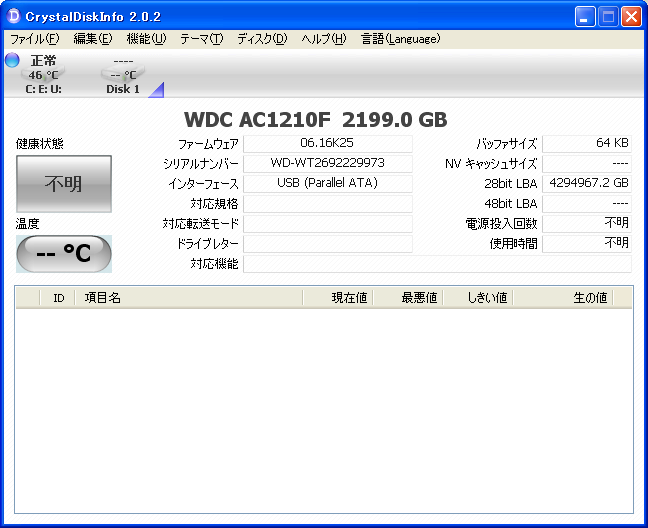Select the Disk 1 drive icon

(x=123, y=75)
